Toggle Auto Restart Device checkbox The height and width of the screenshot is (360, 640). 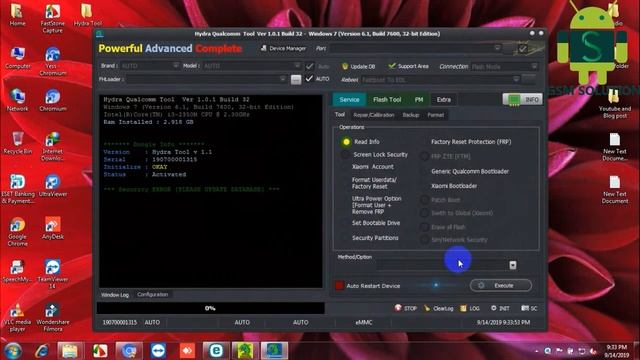tap(339, 285)
